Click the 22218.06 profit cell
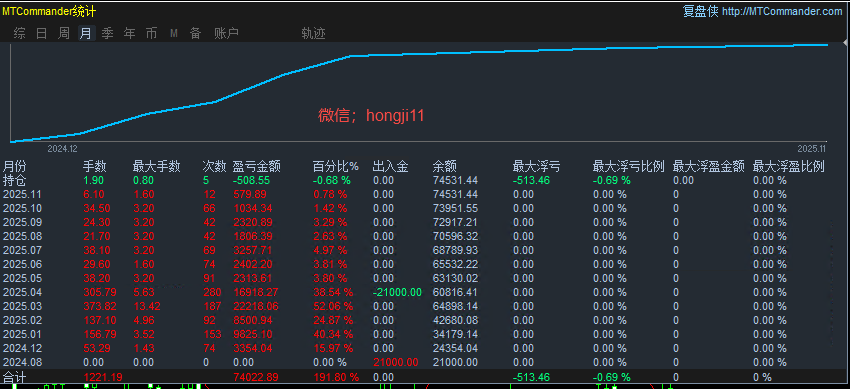This screenshot has height=389, width=850. click(x=255, y=306)
